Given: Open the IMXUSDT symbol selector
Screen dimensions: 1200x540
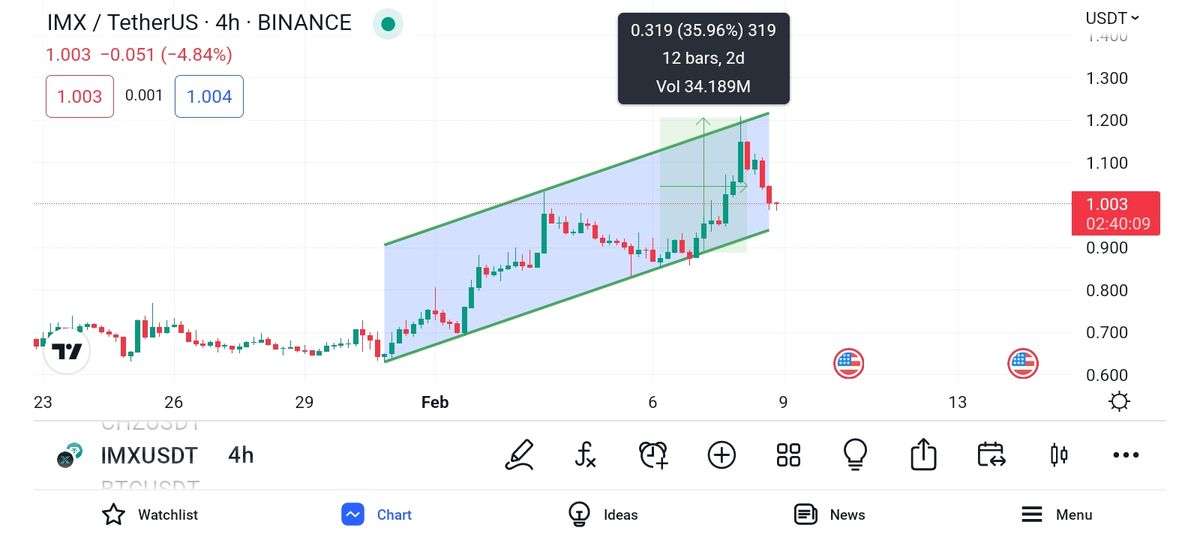Looking at the screenshot, I should 149,456.
